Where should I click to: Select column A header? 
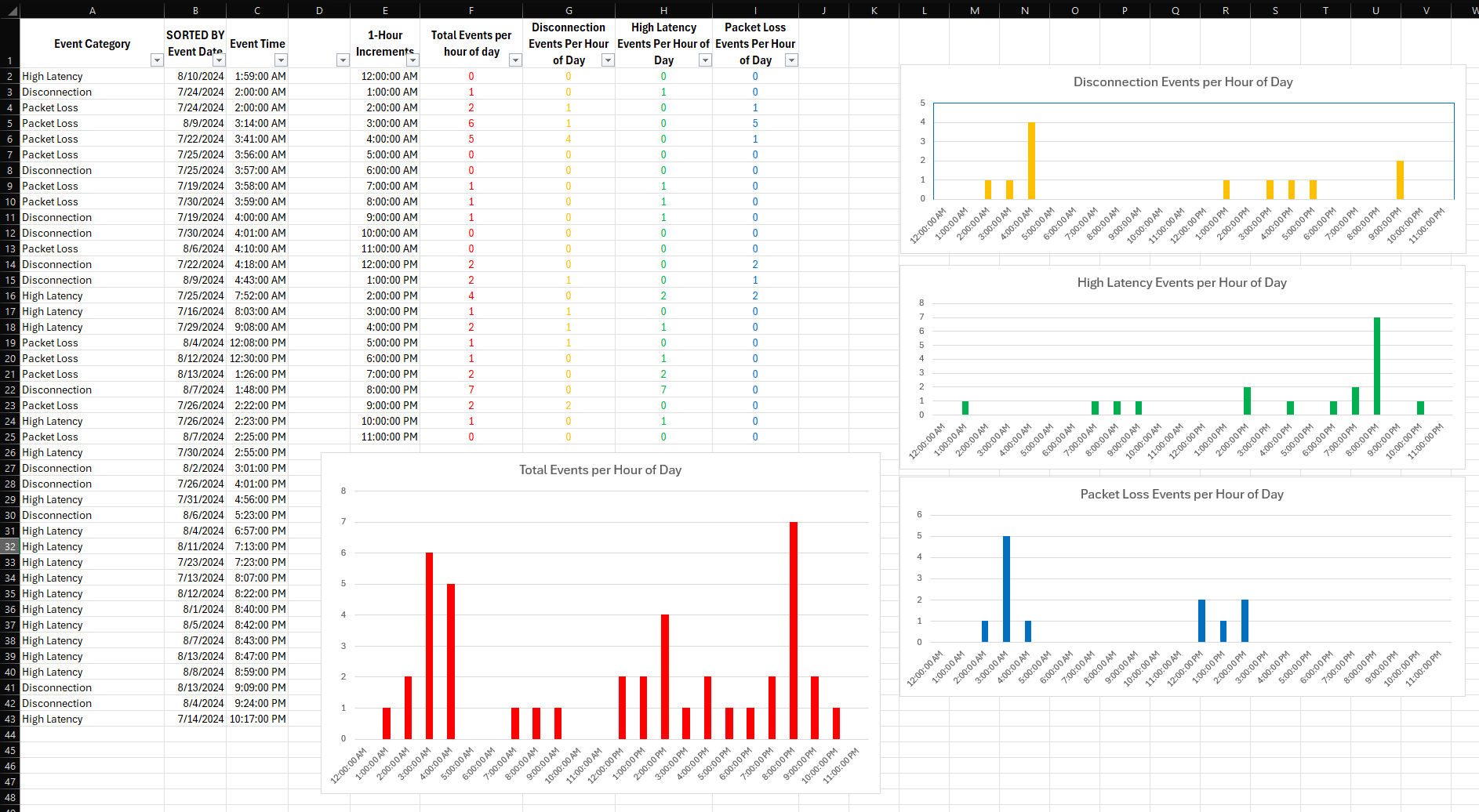click(93, 10)
